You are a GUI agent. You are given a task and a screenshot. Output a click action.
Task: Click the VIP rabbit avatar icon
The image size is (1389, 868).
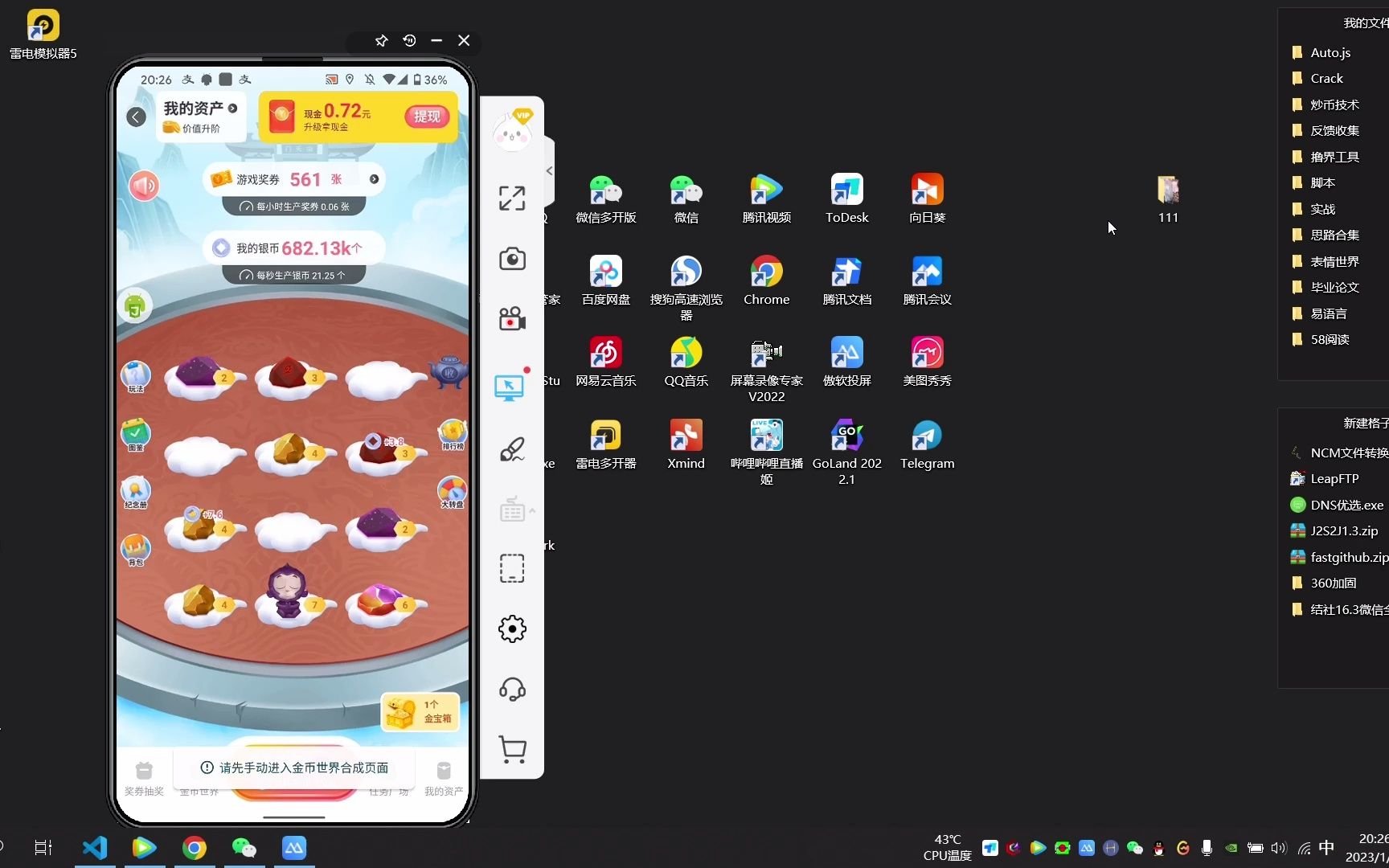click(x=512, y=130)
